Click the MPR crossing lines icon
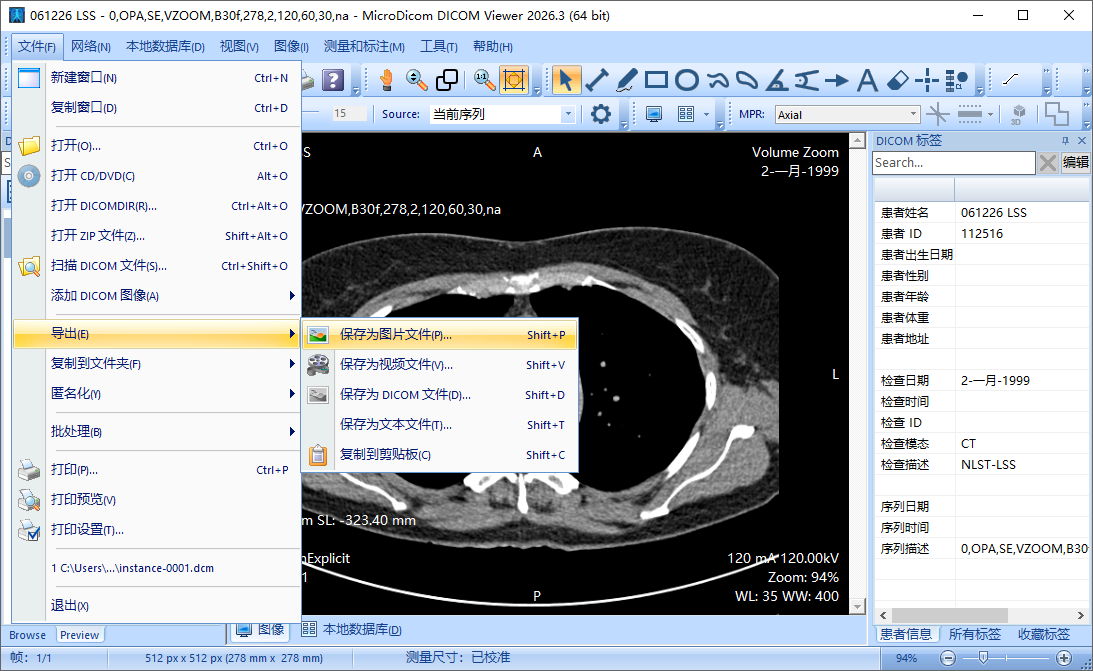This screenshot has height=671, width=1093. point(938,114)
